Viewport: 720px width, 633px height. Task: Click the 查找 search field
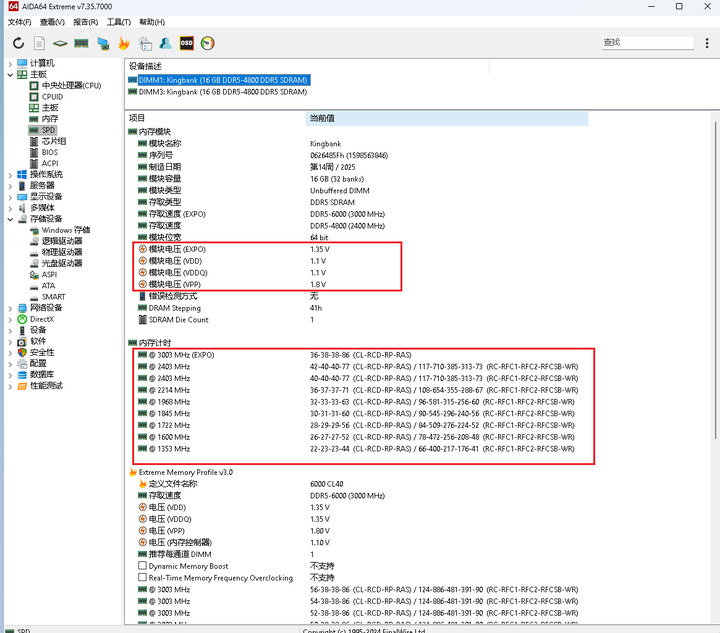[647, 43]
